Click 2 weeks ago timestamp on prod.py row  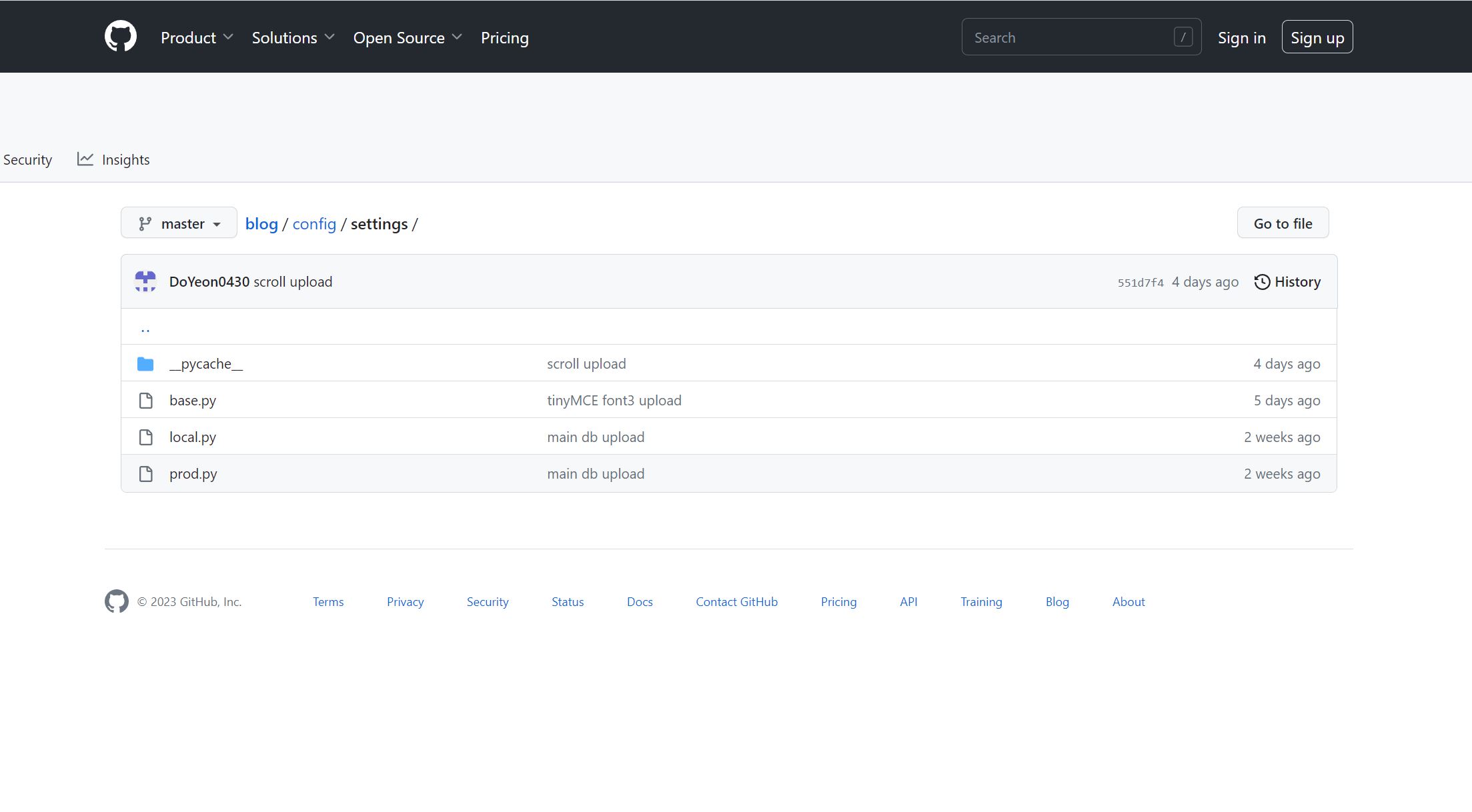(x=1282, y=473)
